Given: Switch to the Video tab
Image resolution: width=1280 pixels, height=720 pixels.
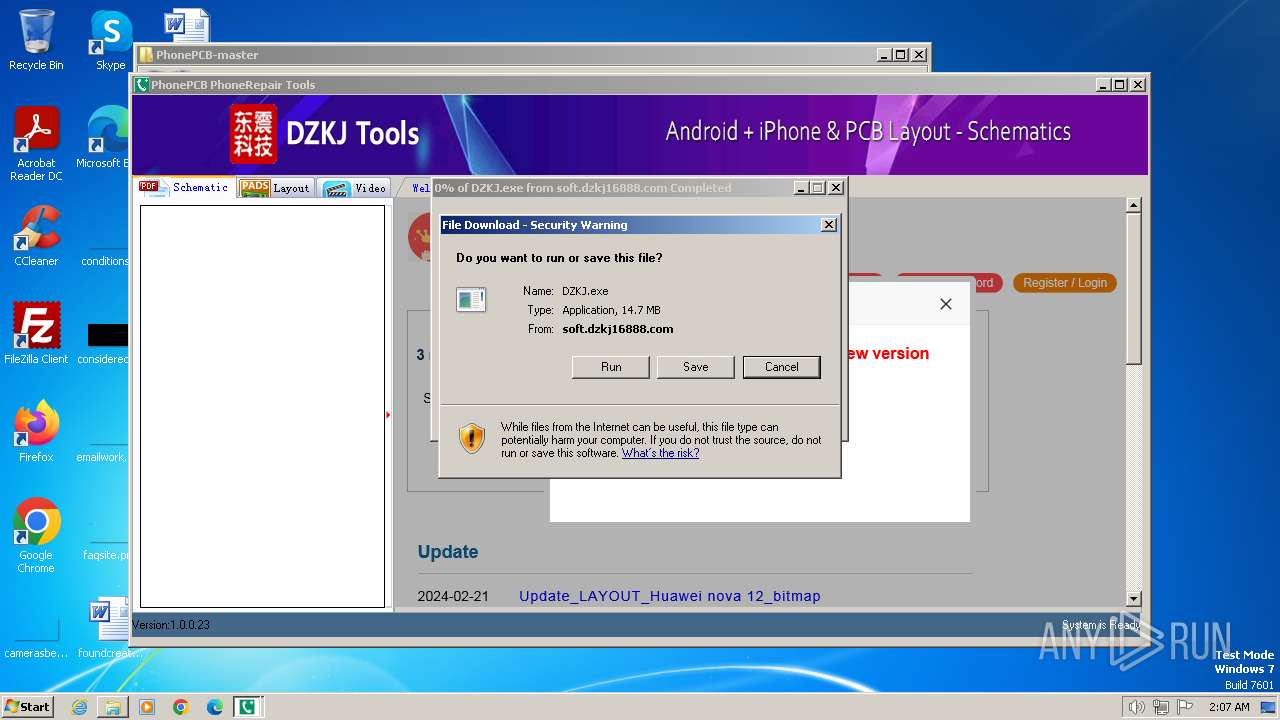Looking at the screenshot, I should pyautogui.click(x=355, y=187).
